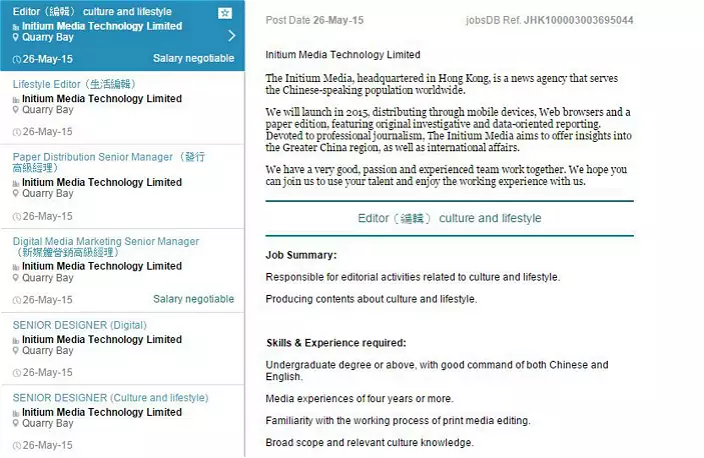Click Salary negotiable on Digital Media Marketing listing
This screenshot has height=458, width=704.
point(193,299)
